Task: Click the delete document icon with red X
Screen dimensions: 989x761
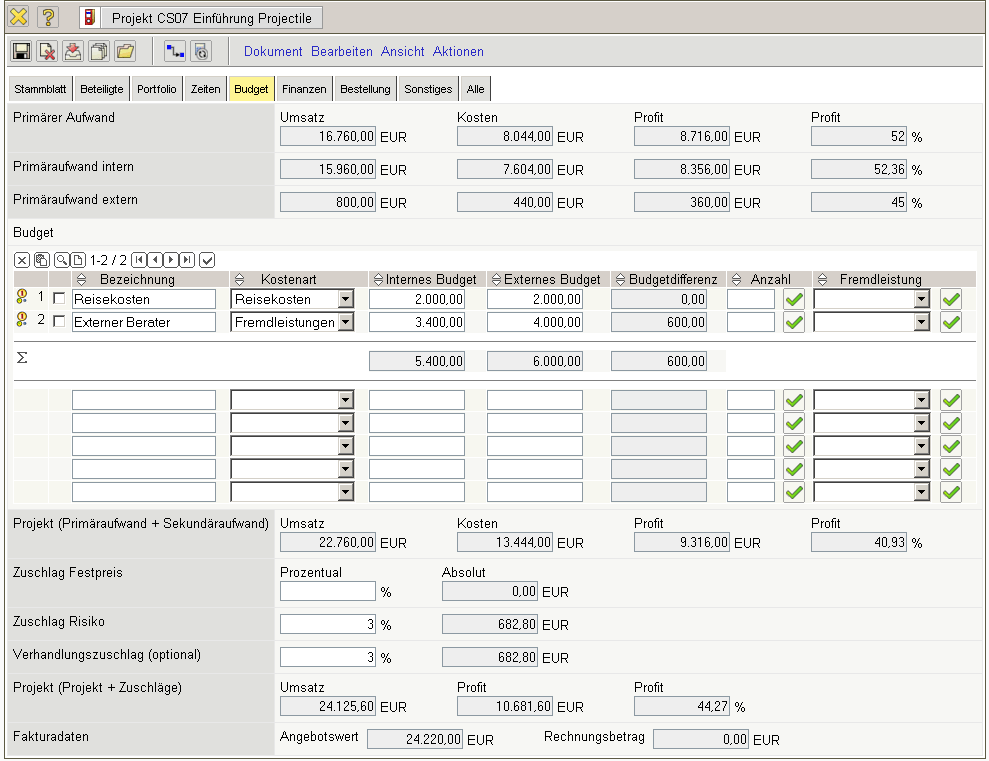Action: 47,51
